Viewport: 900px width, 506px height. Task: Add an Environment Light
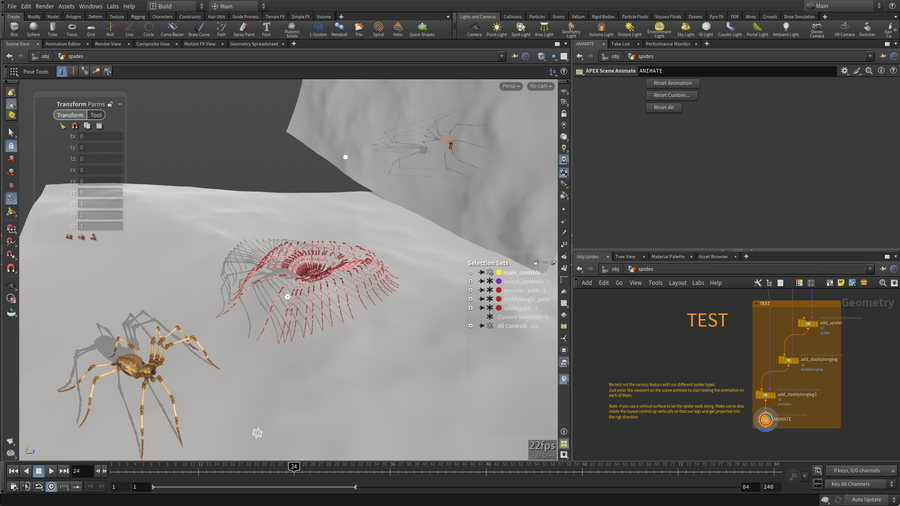(659, 30)
